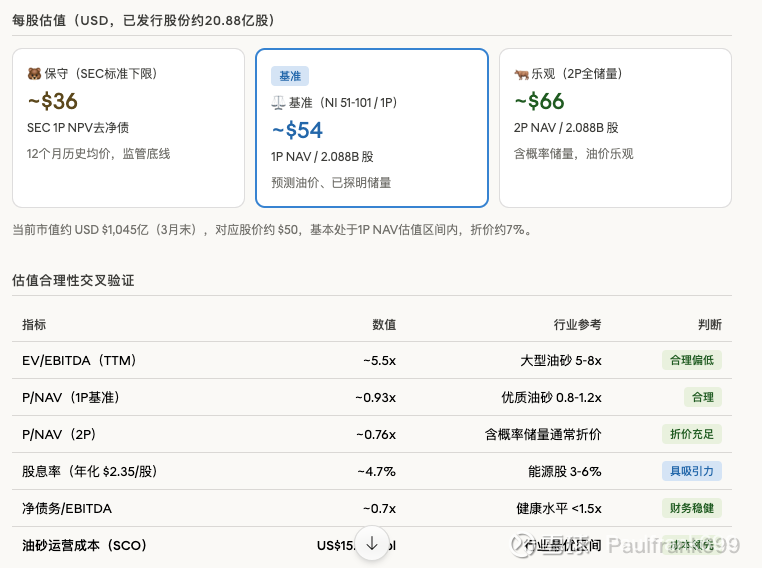Select the 基准 ~$54 valuation card
This screenshot has width=762, height=568.
(x=372, y=128)
